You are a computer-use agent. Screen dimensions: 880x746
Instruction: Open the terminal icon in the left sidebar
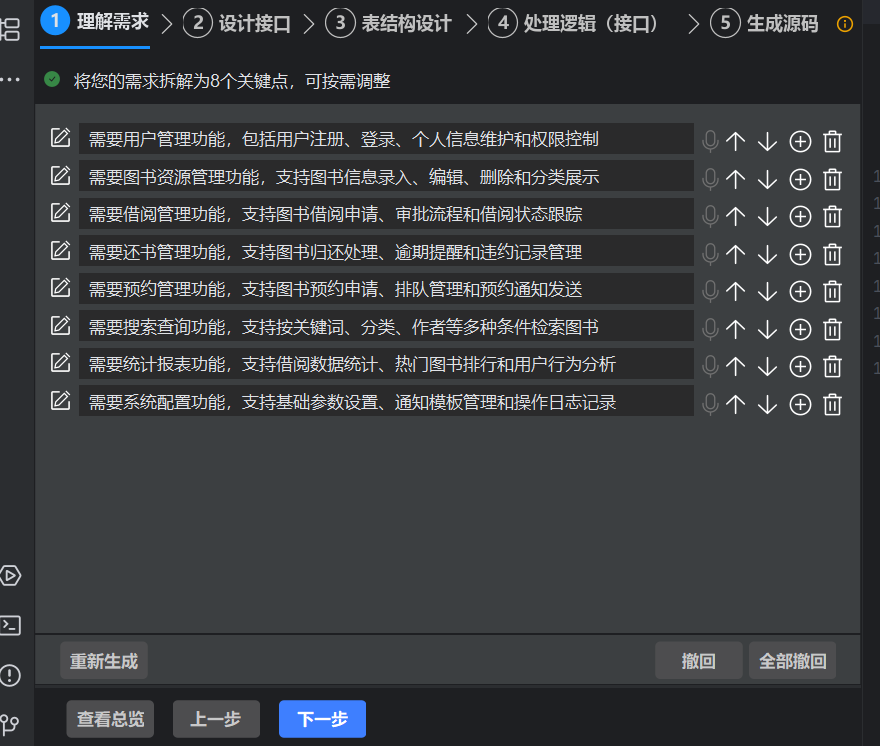tap(11, 625)
